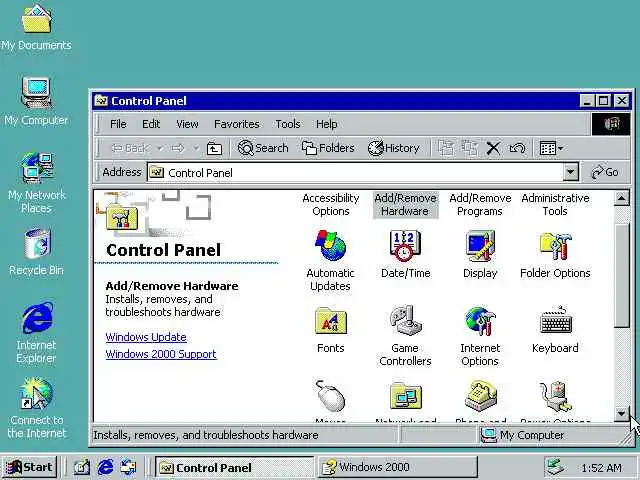Open the Favorites menu
The width and height of the screenshot is (640, 480).
click(x=237, y=124)
